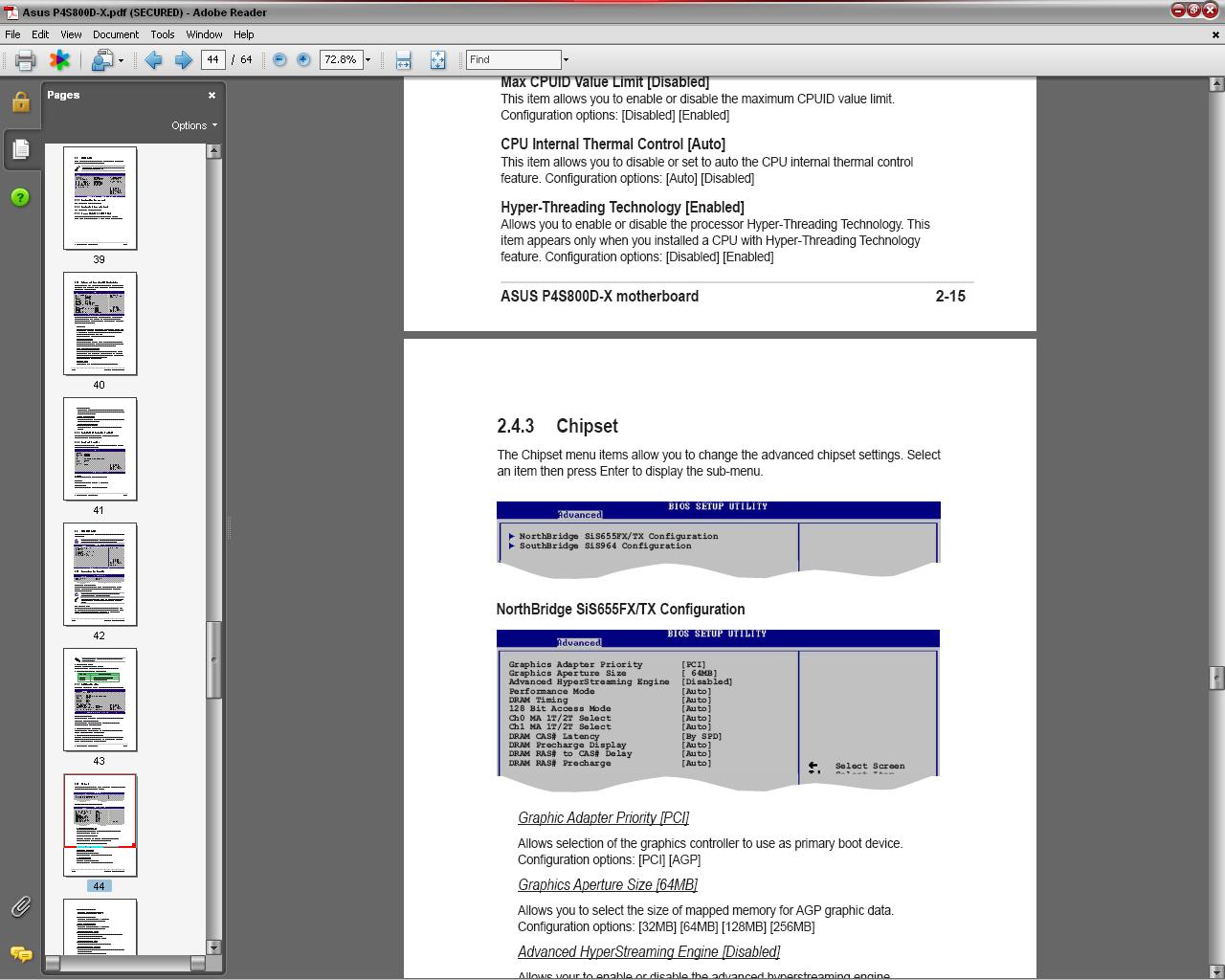Image resolution: width=1225 pixels, height=980 pixels.
Task: Click the document vertical scroll thumb
Action: click(x=1216, y=679)
